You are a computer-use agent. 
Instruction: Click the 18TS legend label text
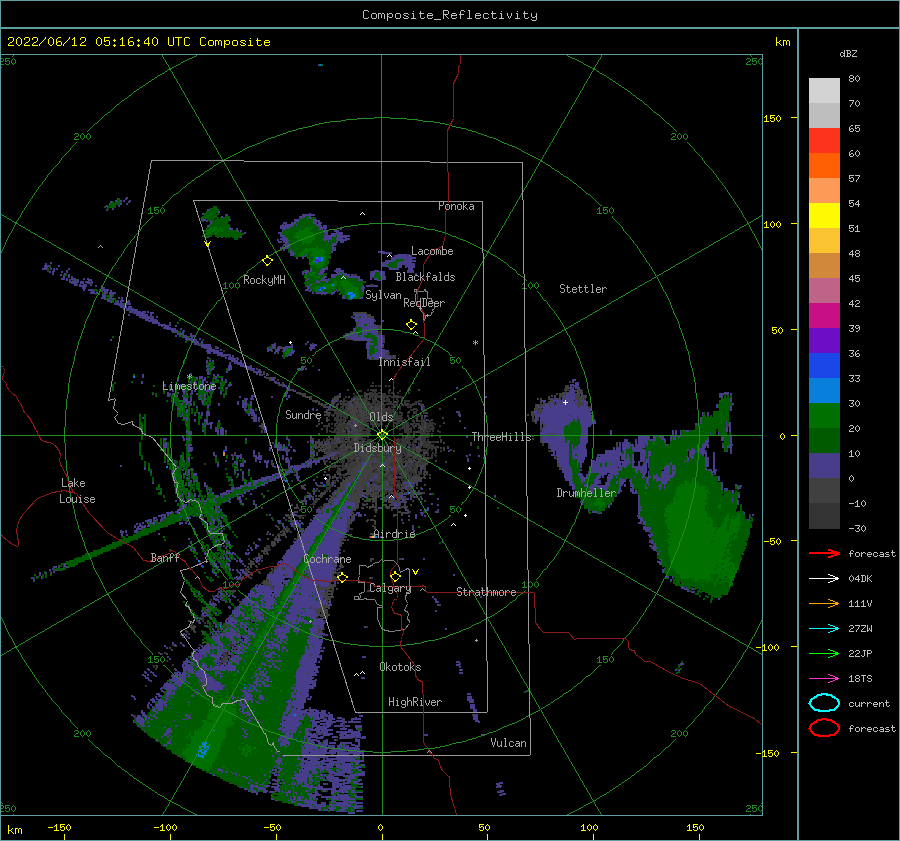[x=860, y=679]
